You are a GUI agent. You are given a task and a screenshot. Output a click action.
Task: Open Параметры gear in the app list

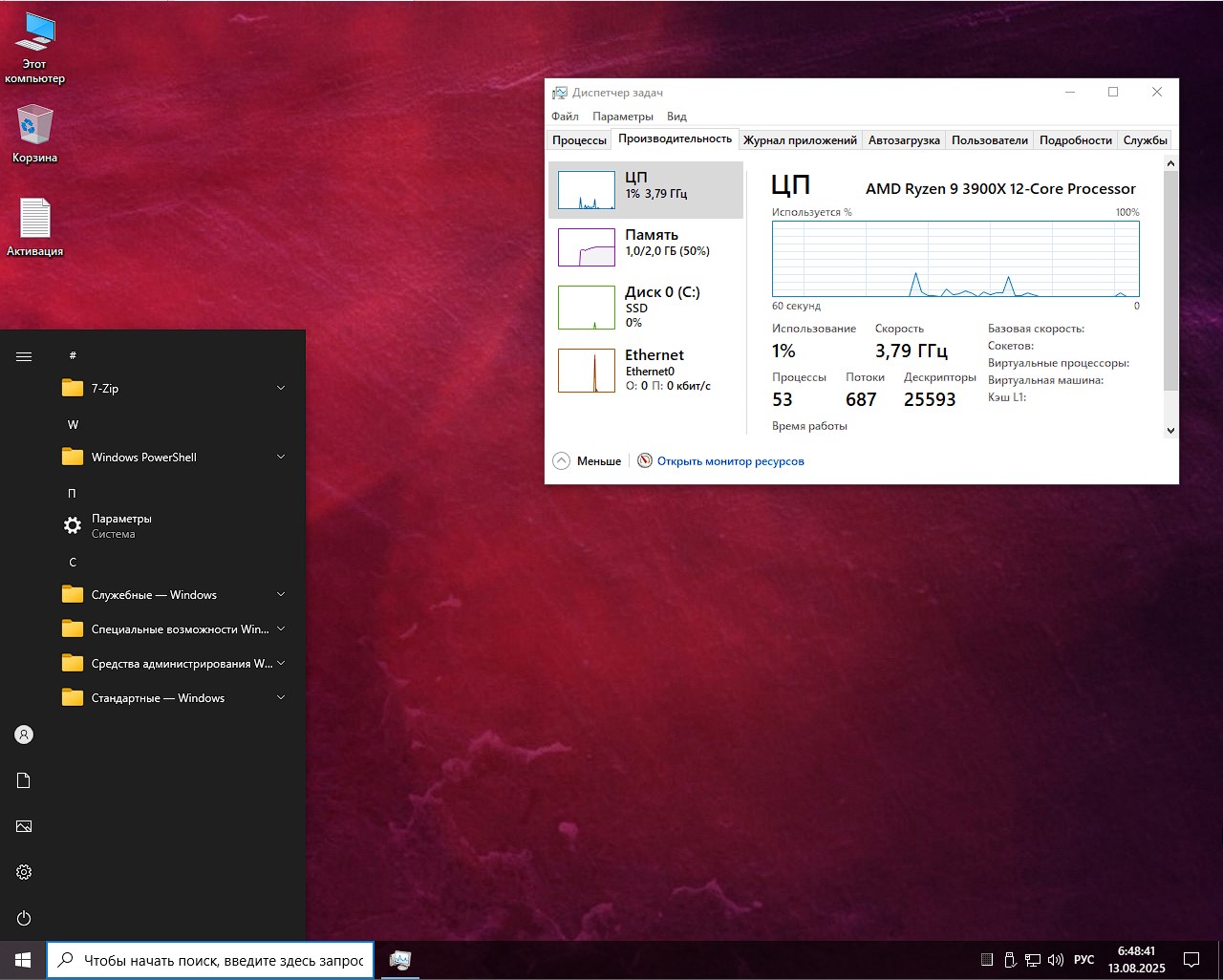click(x=73, y=525)
